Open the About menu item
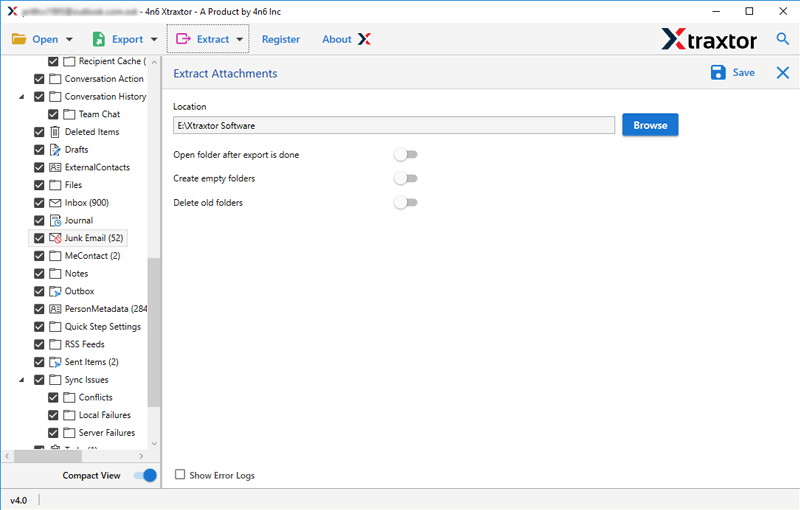Image resolution: width=800 pixels, height=510 pixels. pos(337,39)
